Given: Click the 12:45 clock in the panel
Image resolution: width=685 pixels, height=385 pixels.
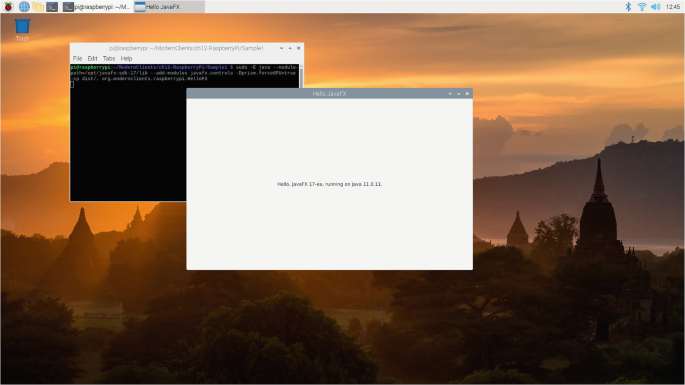Looking at the screenshot, I should (x=673, y=7).
